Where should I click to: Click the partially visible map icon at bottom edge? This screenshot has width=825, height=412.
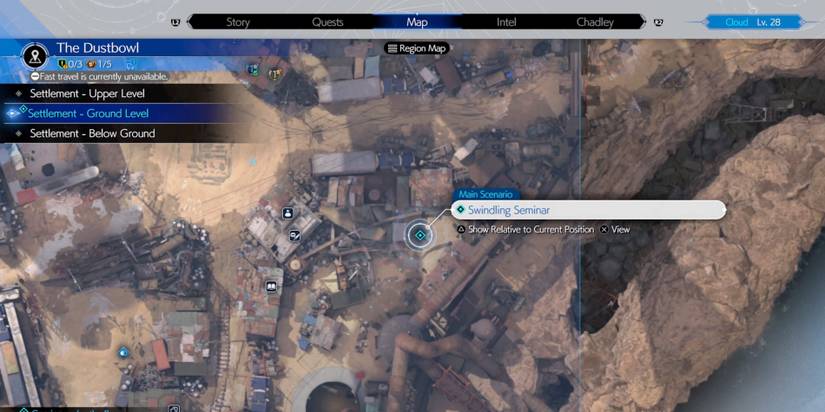click(x=175, y=409)
